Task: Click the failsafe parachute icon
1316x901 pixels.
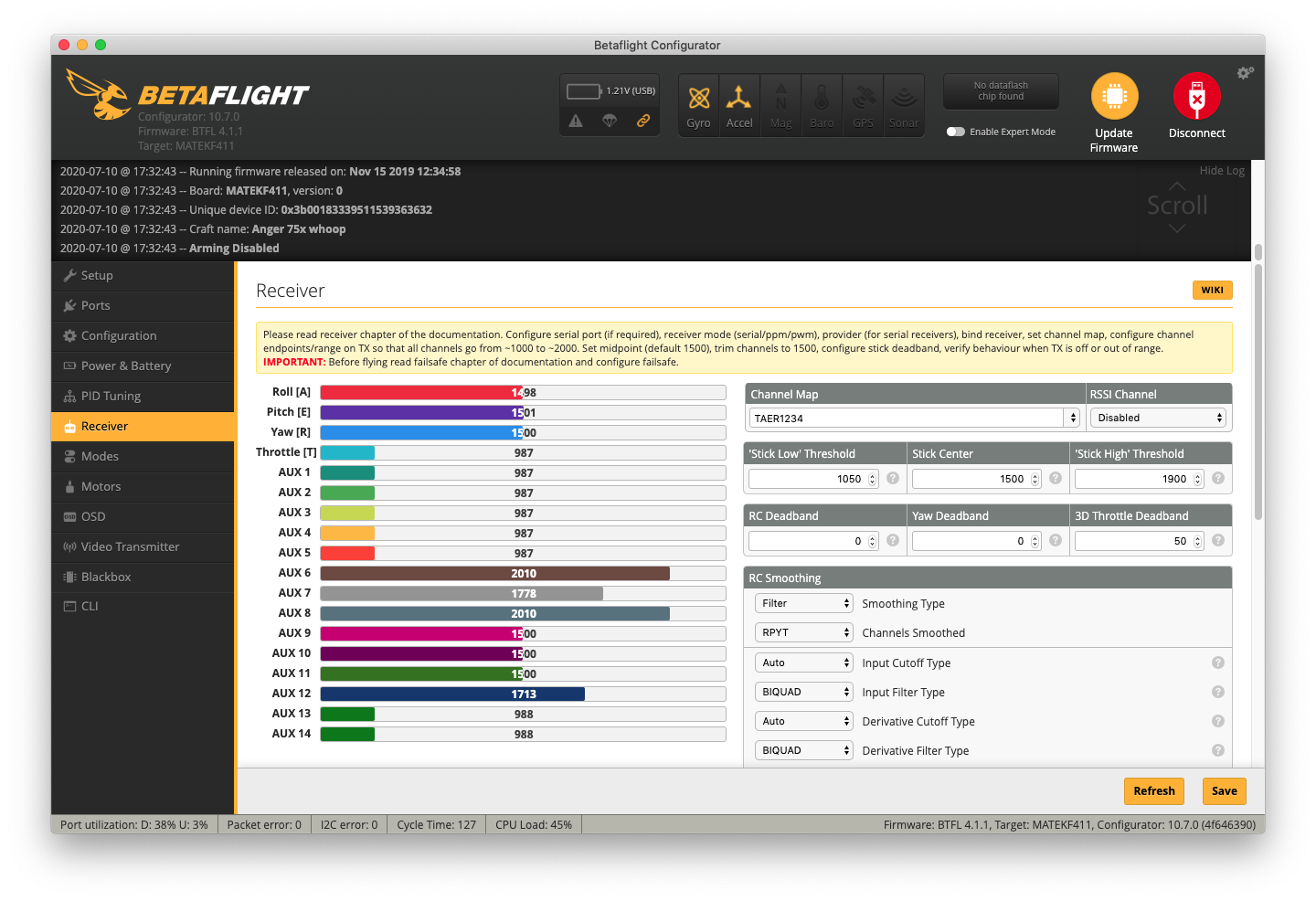Action: [610, 121]
